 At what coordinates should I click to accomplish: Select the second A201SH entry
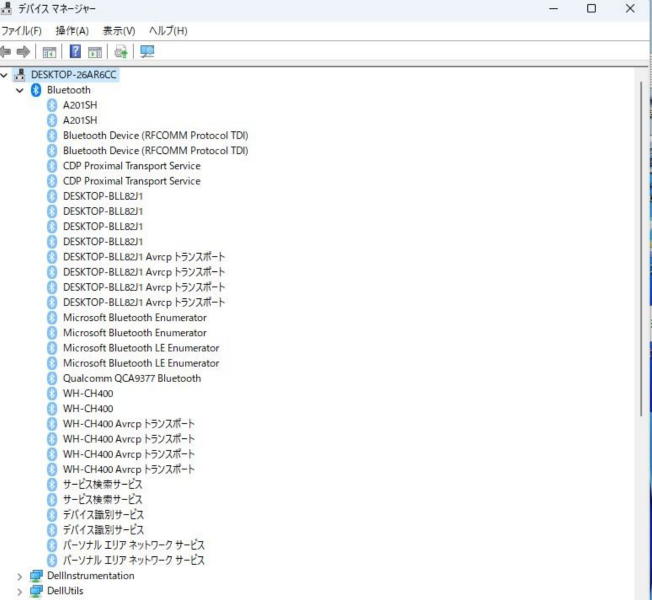(80, 120)
